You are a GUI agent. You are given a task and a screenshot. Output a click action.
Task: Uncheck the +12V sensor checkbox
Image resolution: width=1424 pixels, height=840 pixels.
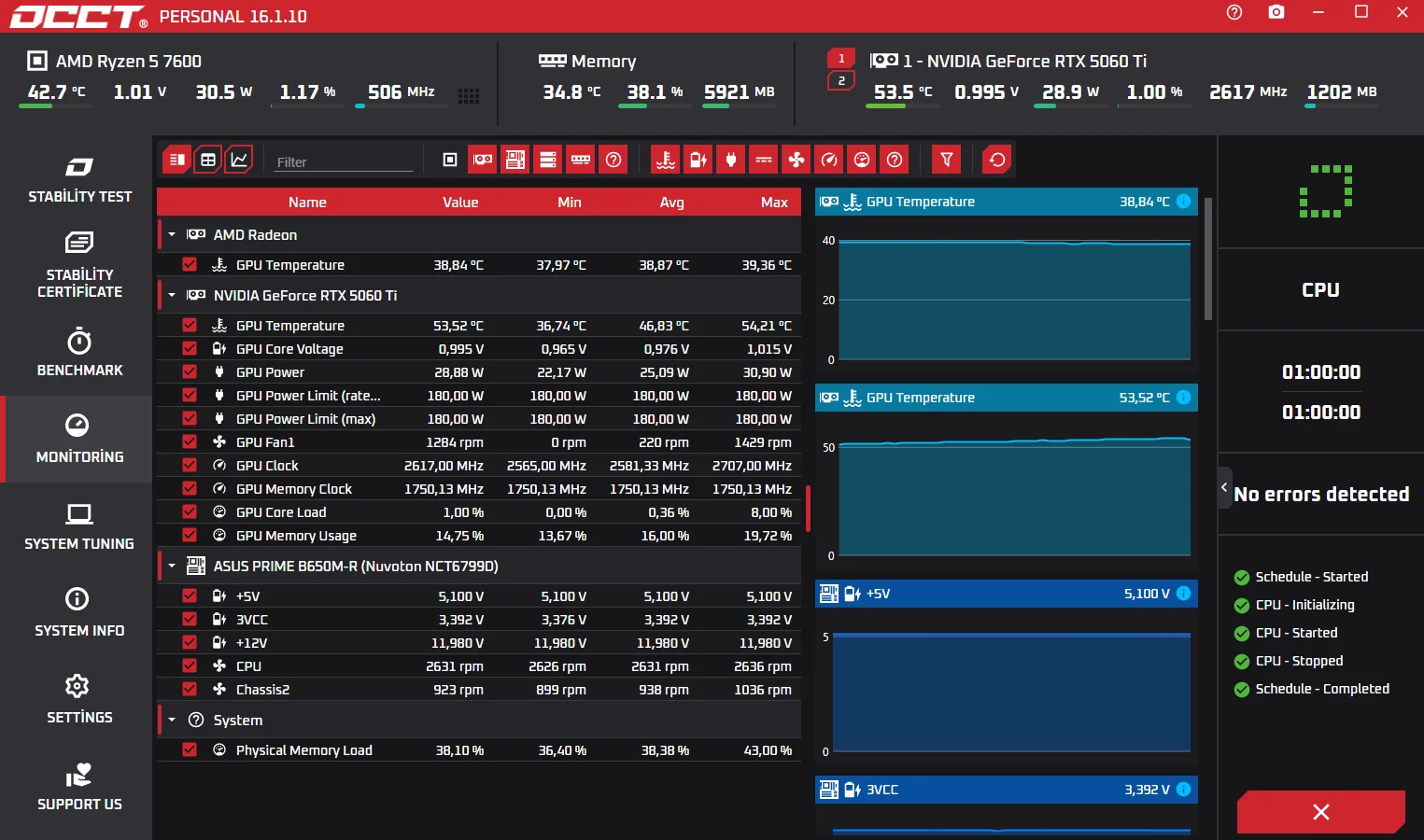point(190,642)
